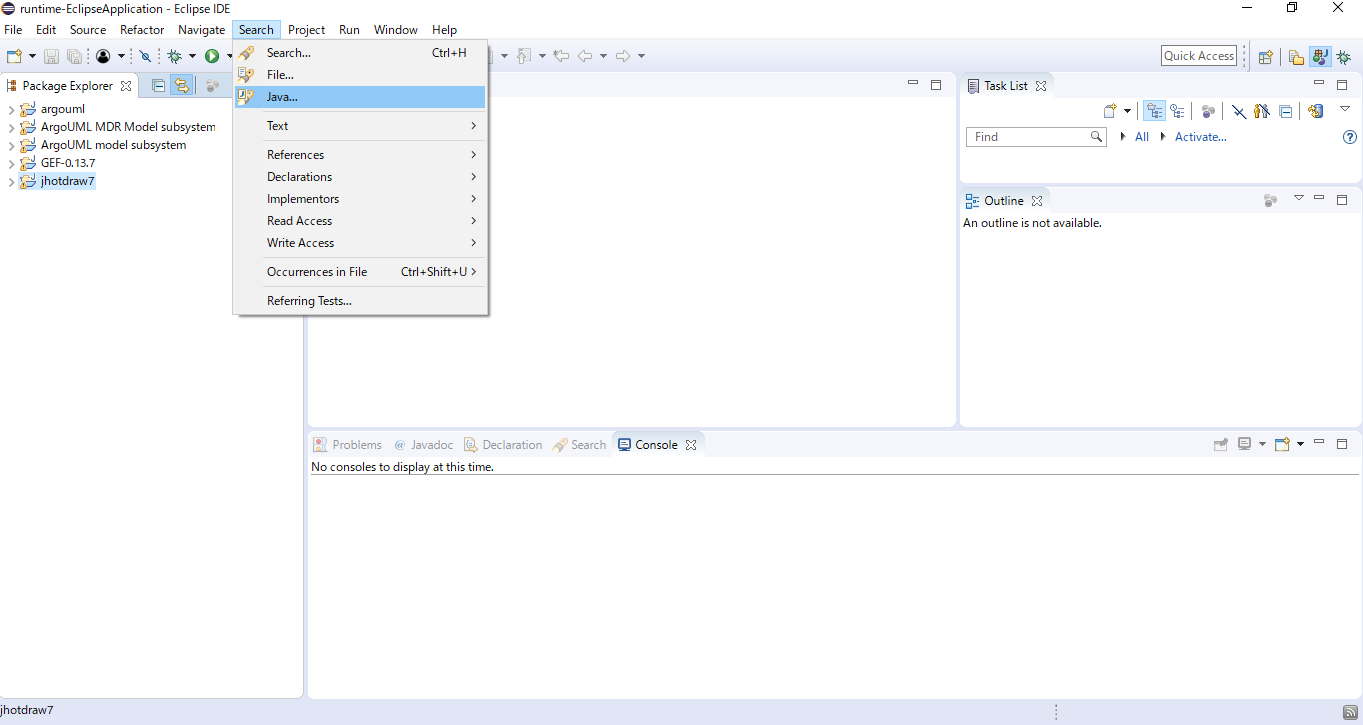
Task: Choose File... from the Search menu
Action: 360,75
